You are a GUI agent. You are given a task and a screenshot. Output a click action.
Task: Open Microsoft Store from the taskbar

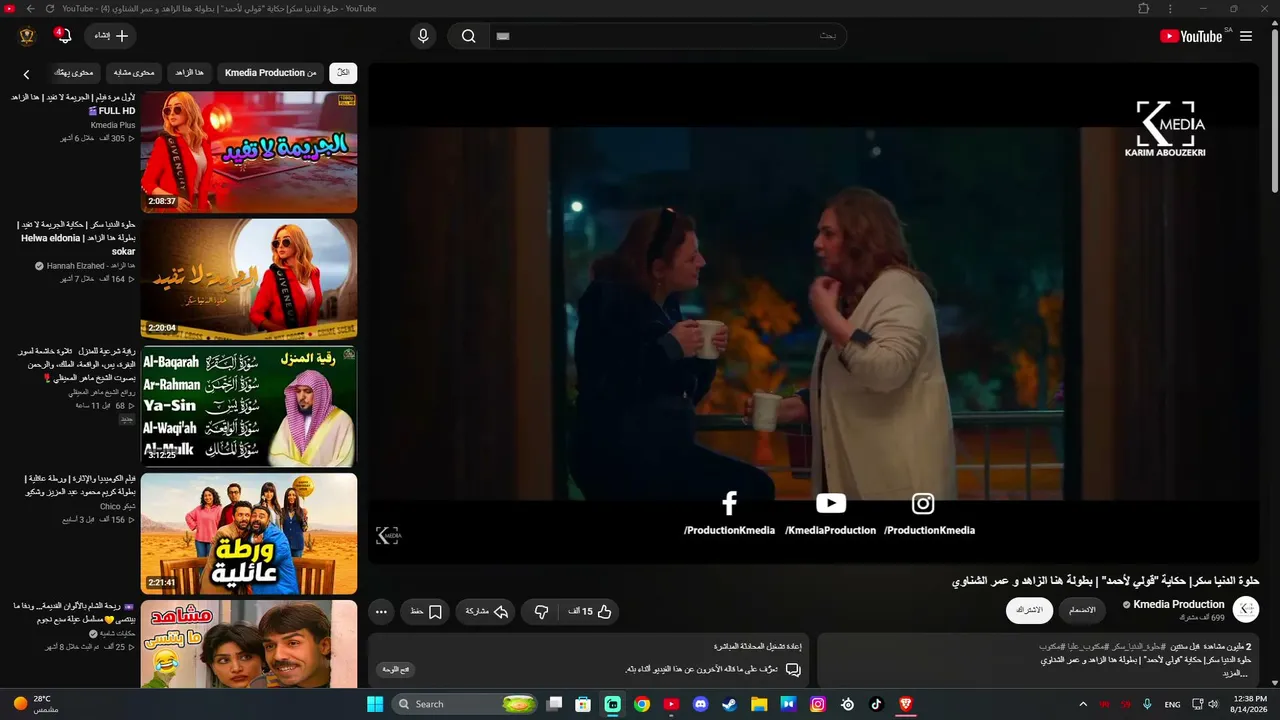(x=583, y=704)
